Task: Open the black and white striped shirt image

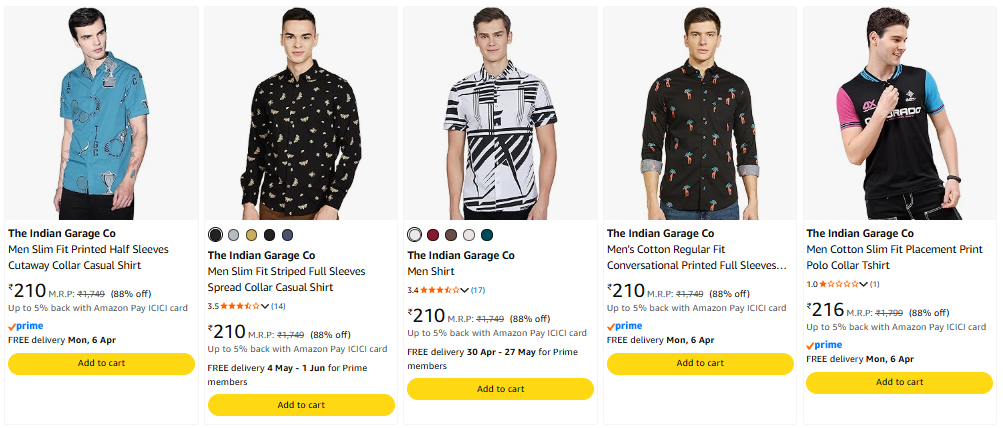Action: pyautogui.click(x=500, y=113)
